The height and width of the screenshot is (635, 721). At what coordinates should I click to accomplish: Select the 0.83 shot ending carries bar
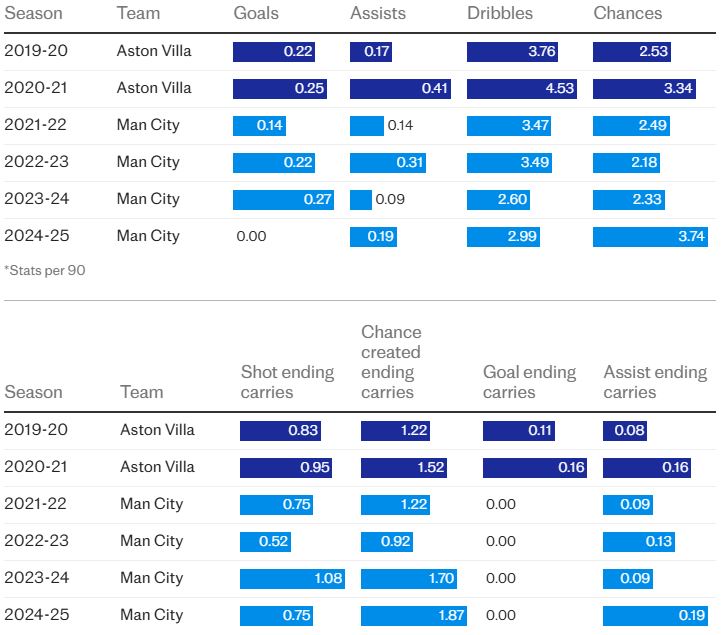(x=280, y=431)
